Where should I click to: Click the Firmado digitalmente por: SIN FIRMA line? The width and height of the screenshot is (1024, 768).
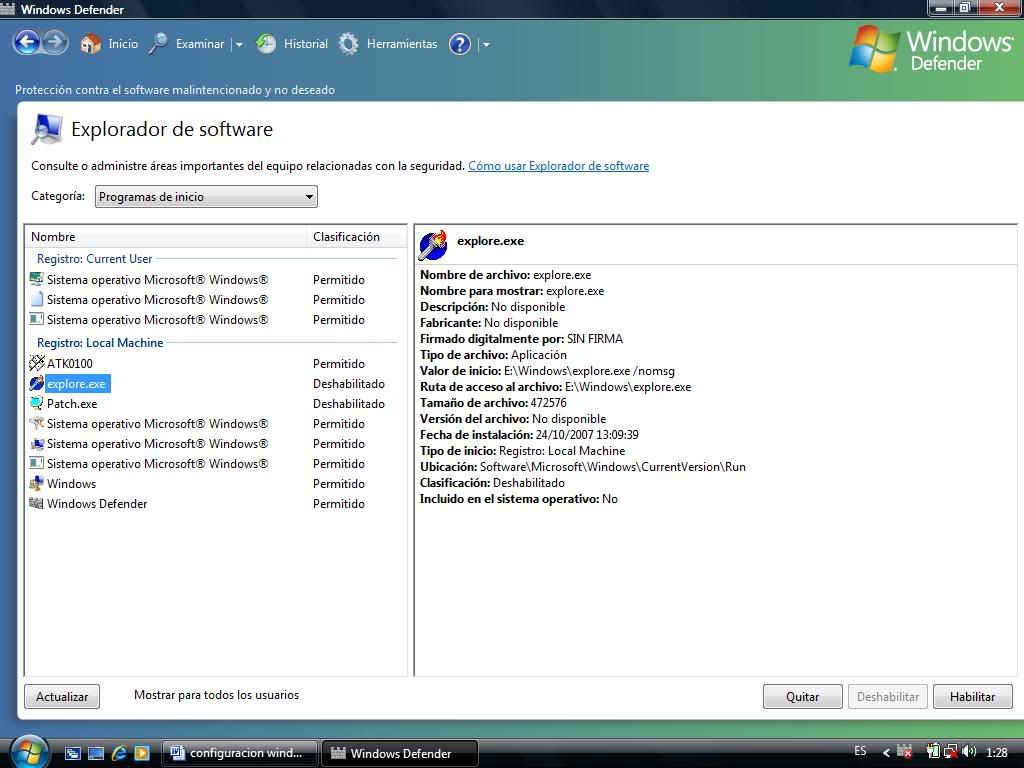tap(521, 339)
